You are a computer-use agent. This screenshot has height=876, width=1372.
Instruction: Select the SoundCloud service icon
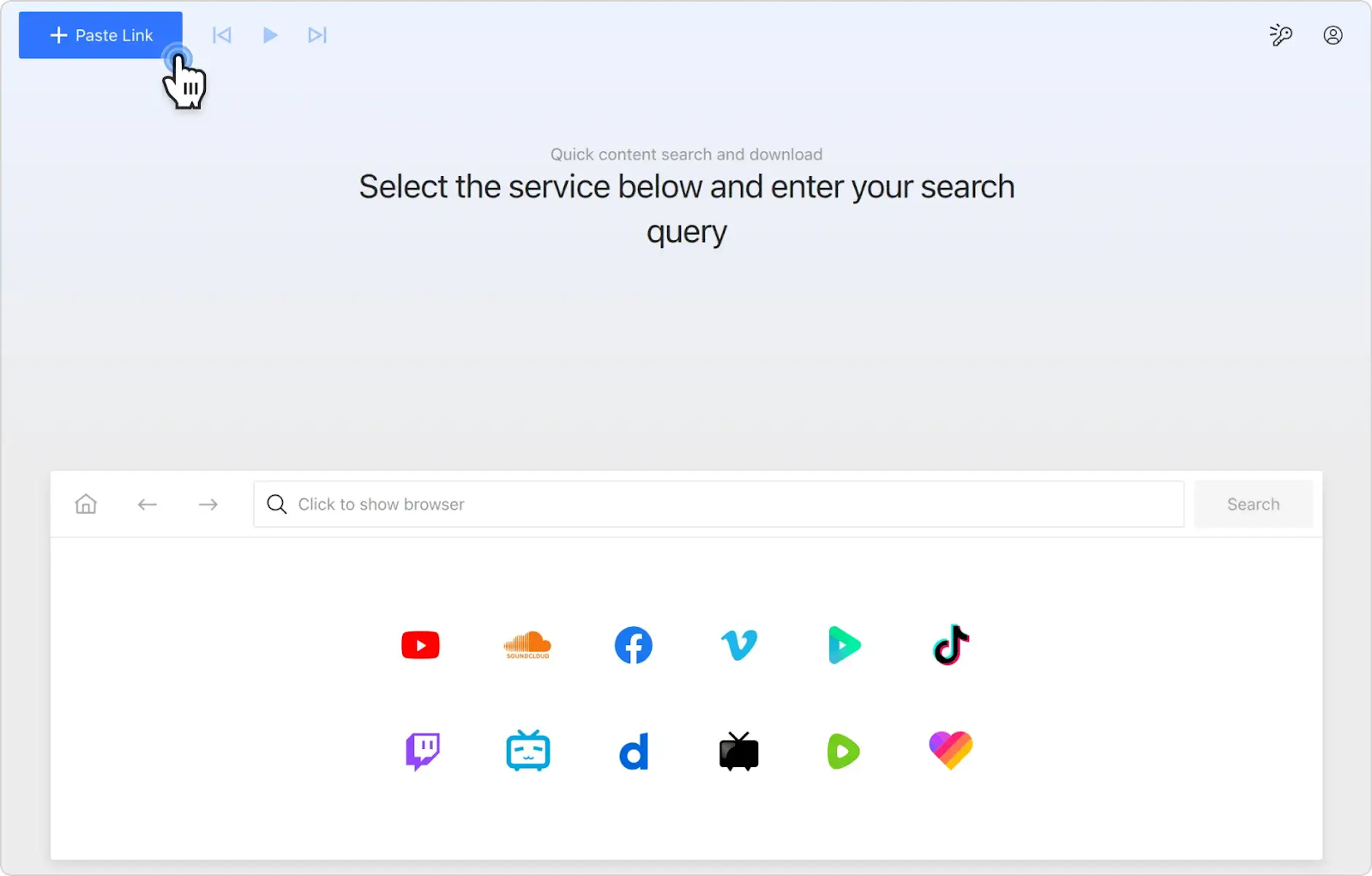527,645
